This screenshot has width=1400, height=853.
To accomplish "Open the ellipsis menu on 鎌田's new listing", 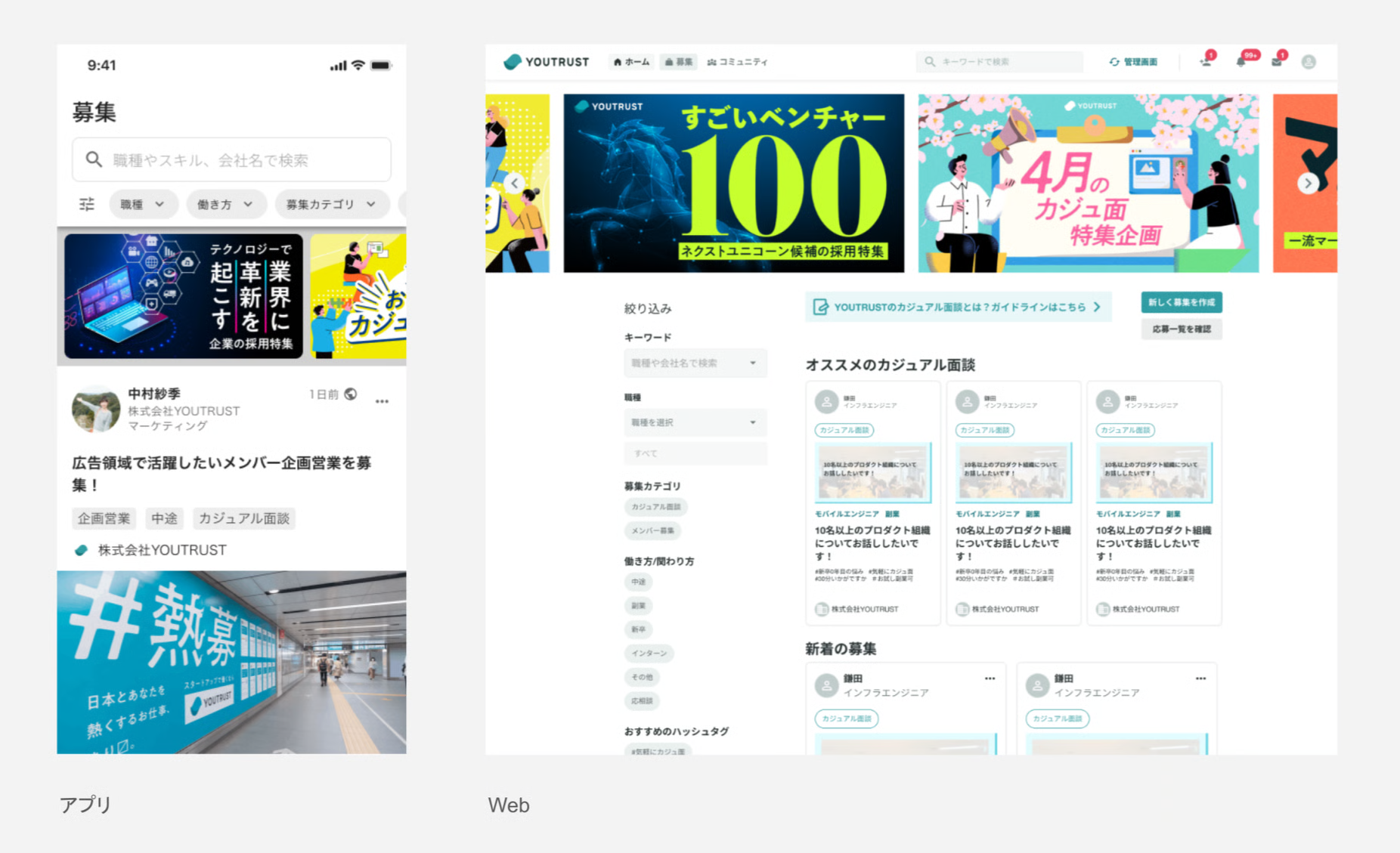I will [x=990, y=678].
